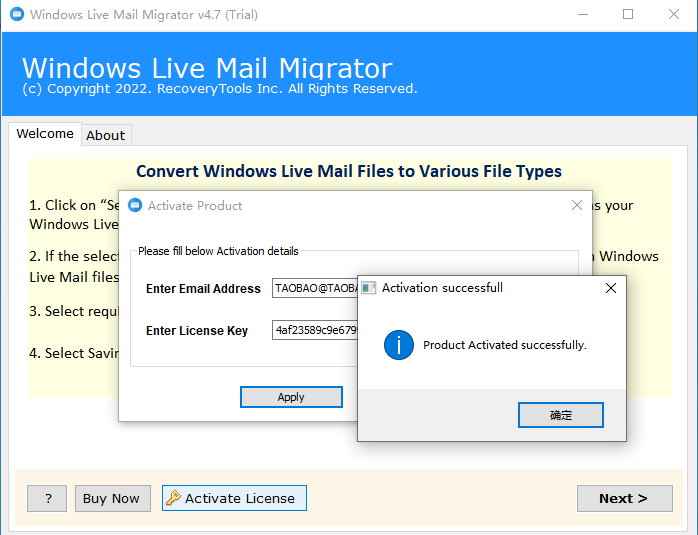This screenshot has height=535, width=698.
Task: Select the Welcome tab
Action: point(45,134)
